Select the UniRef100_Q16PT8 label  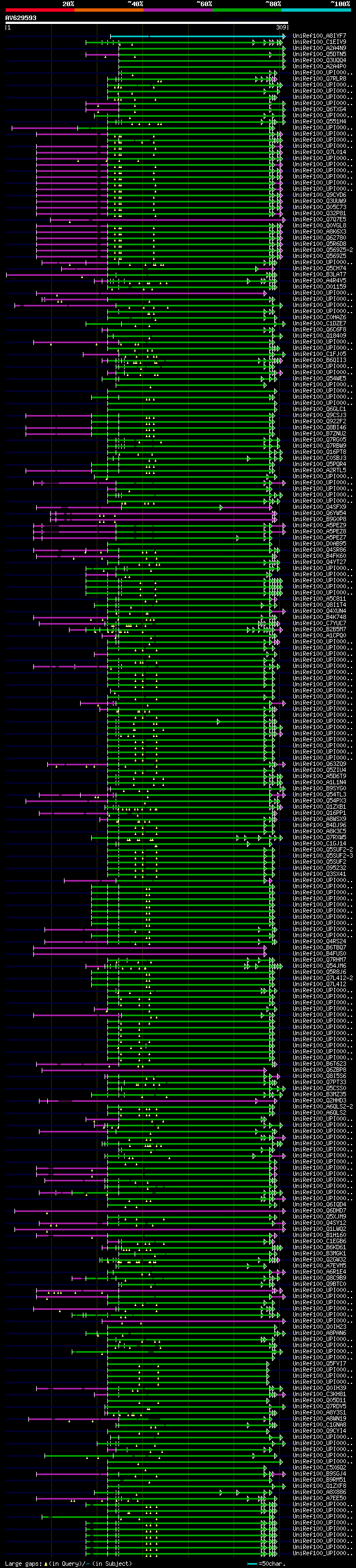(x=319, y=452)
